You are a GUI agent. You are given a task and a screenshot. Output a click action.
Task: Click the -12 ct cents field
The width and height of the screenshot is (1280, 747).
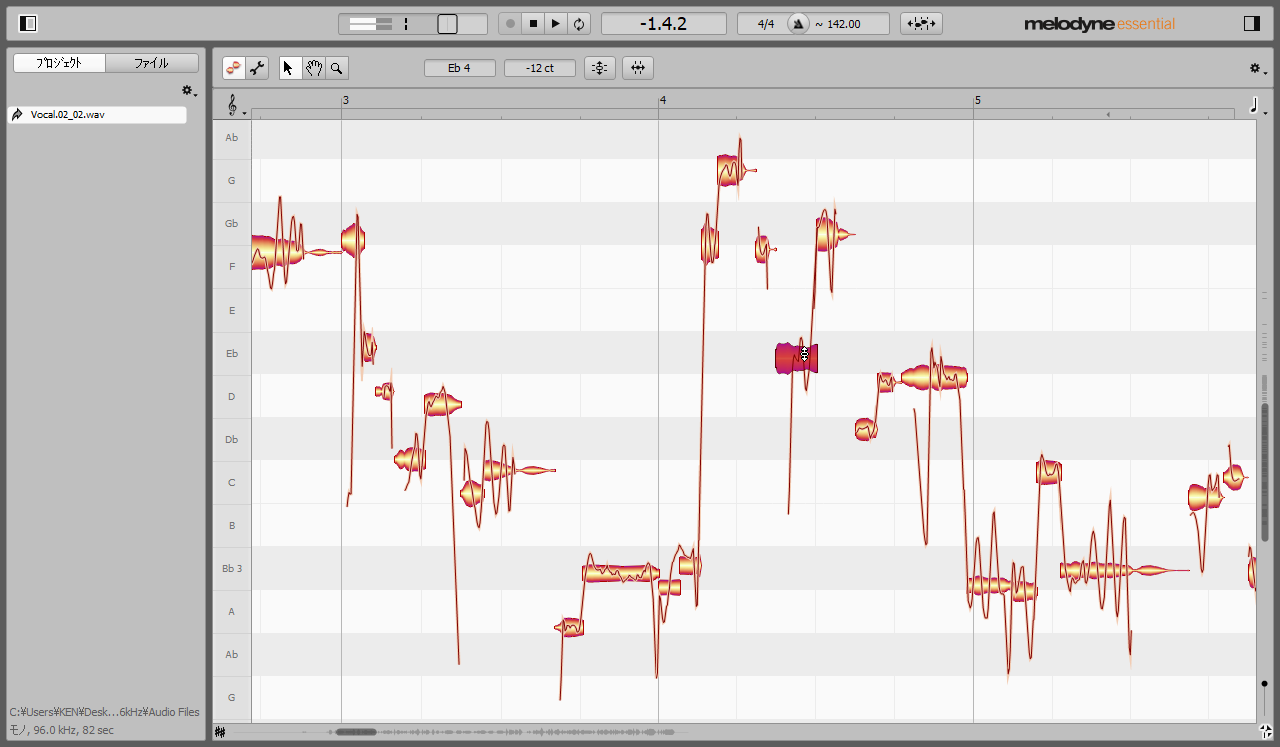point(540,68)
